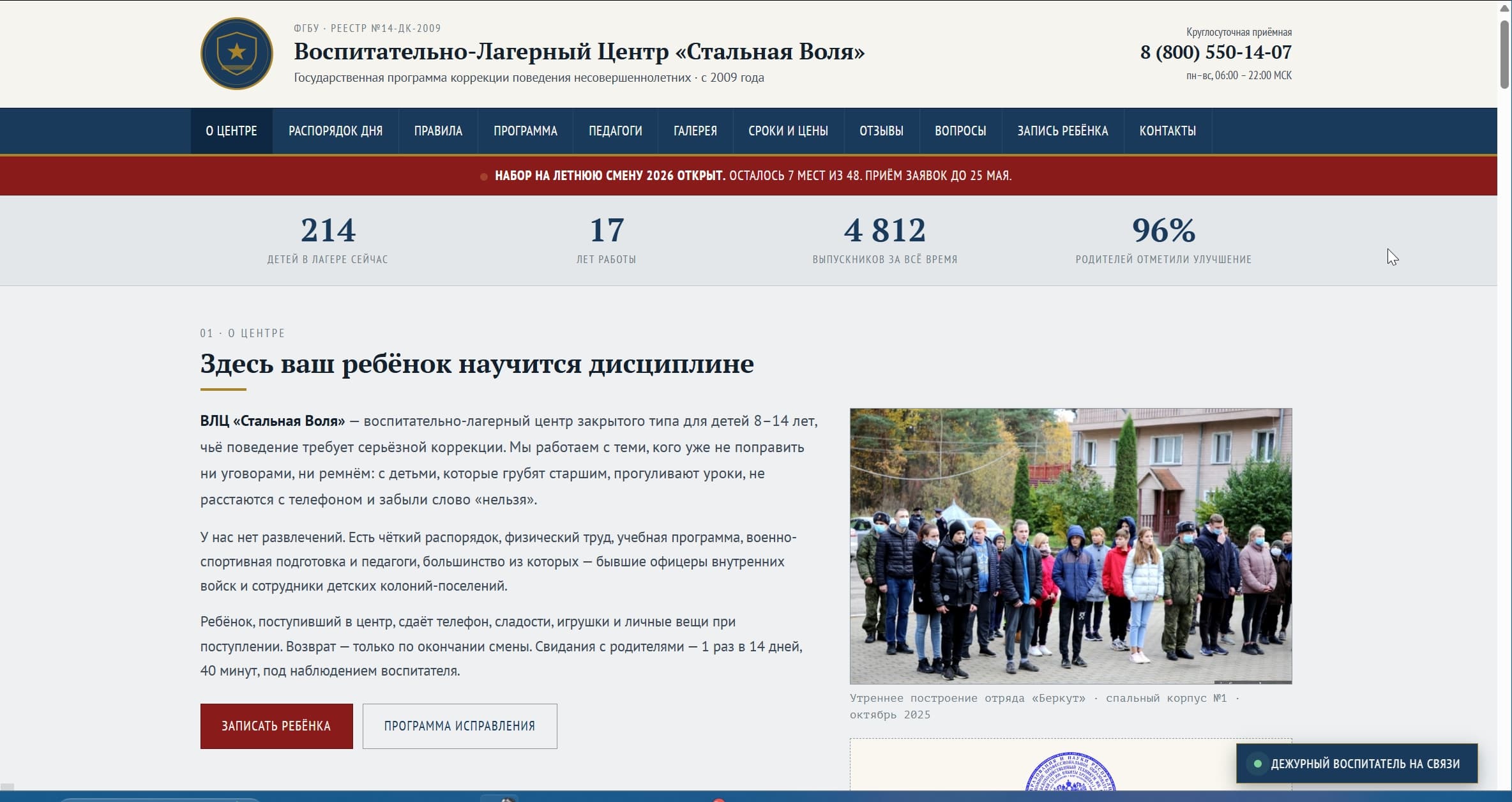Image resolution: width=1512 pixels, height=802 pixels.
Task: Open the morning lineup photo
Action: (x=1071, y=546)
